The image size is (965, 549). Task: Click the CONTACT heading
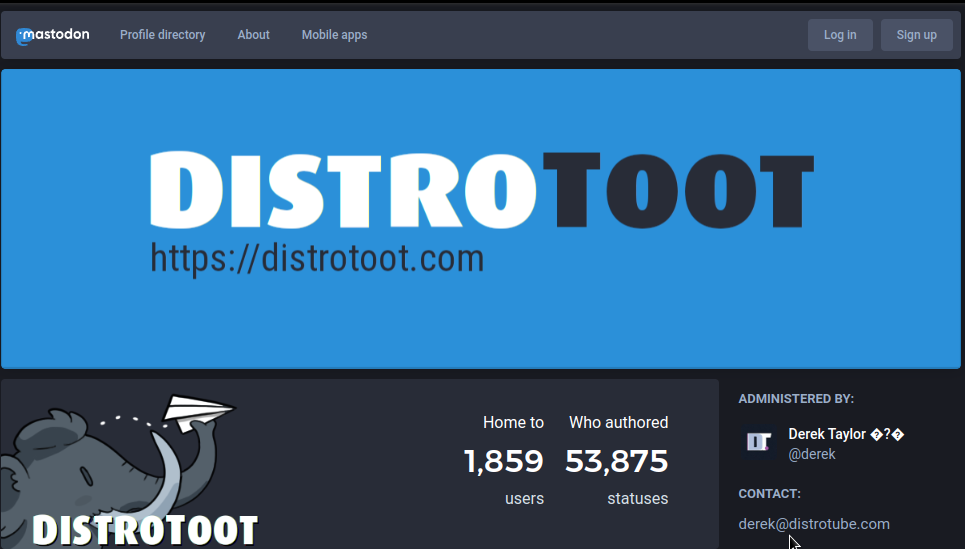(769, 494)
